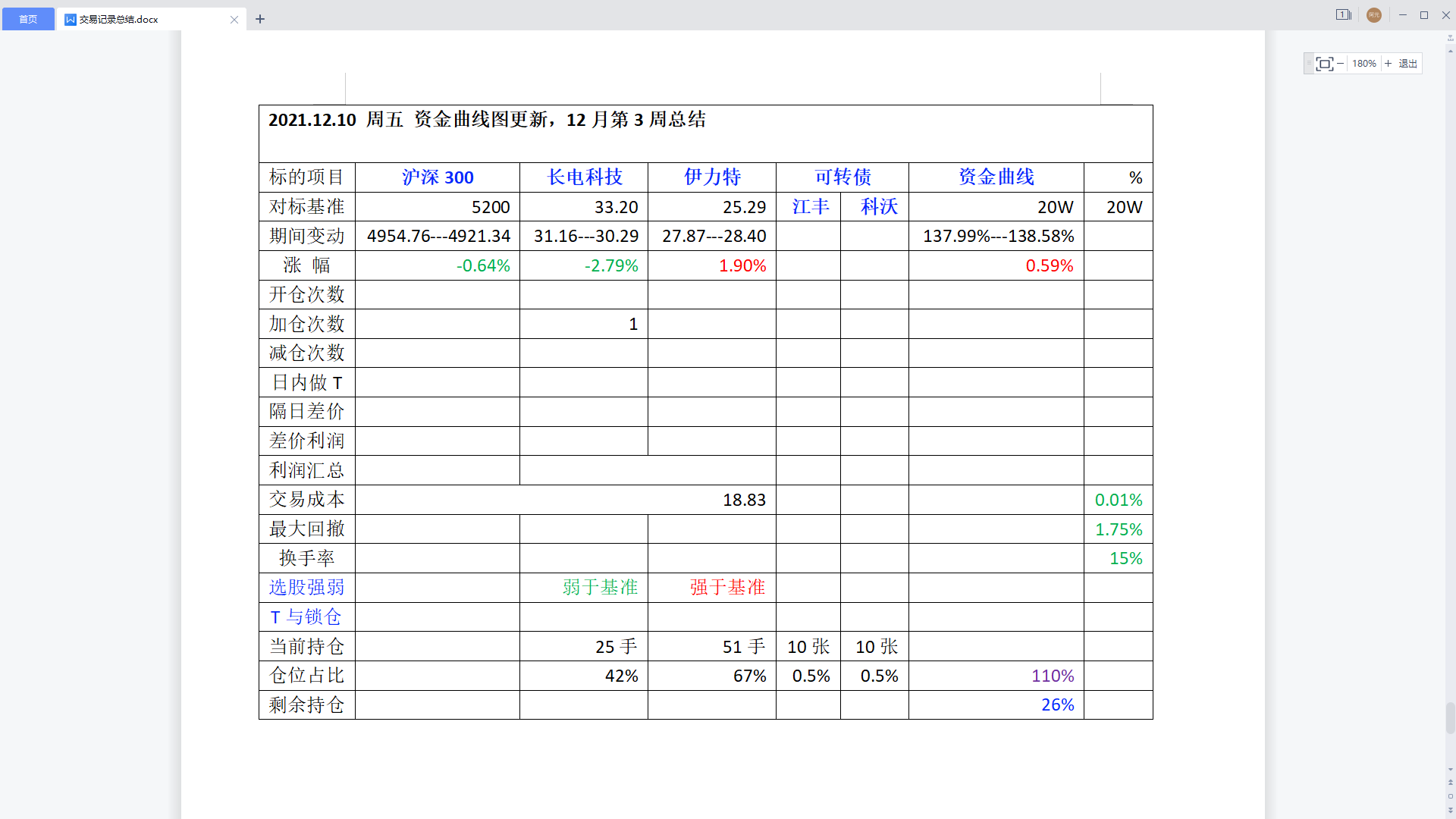The image size is (1456, 819).
Task: Click the -2.79% change cell
Action: coord(584,265)
